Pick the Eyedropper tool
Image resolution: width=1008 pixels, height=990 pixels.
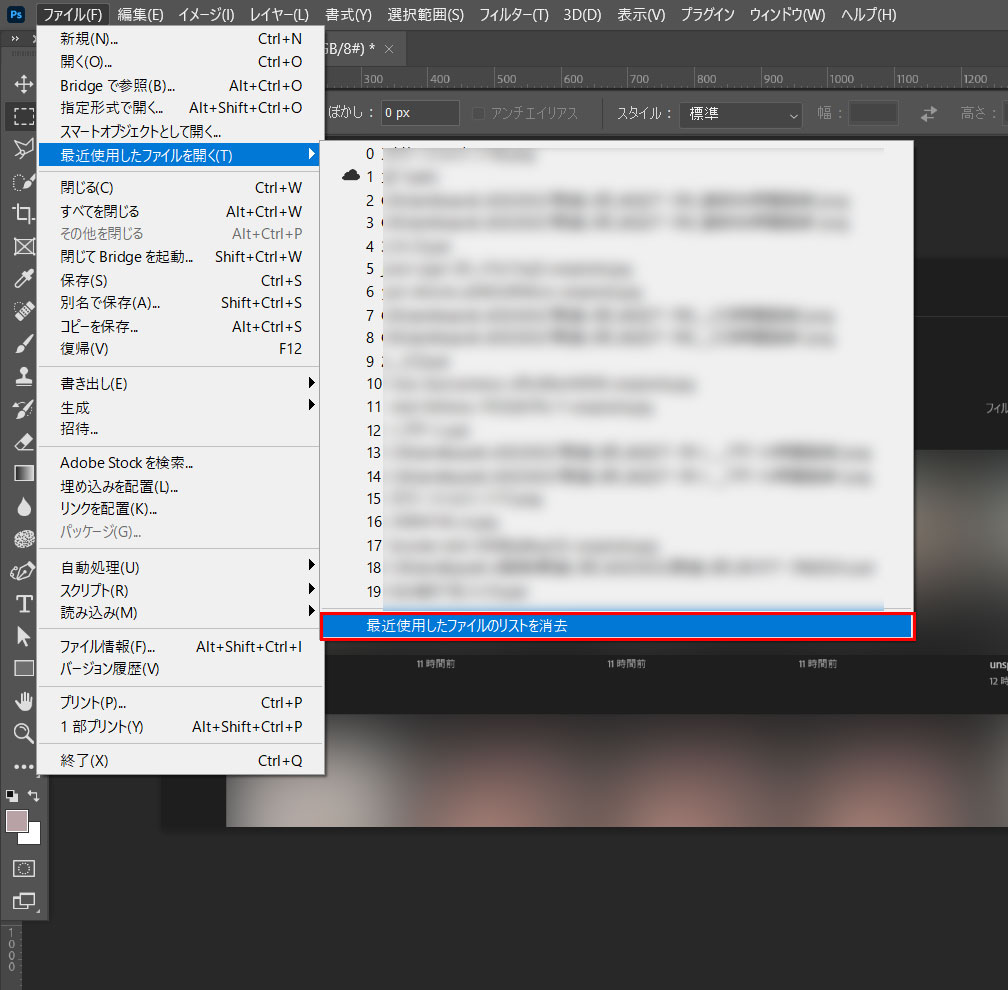(x=22, y=278)
